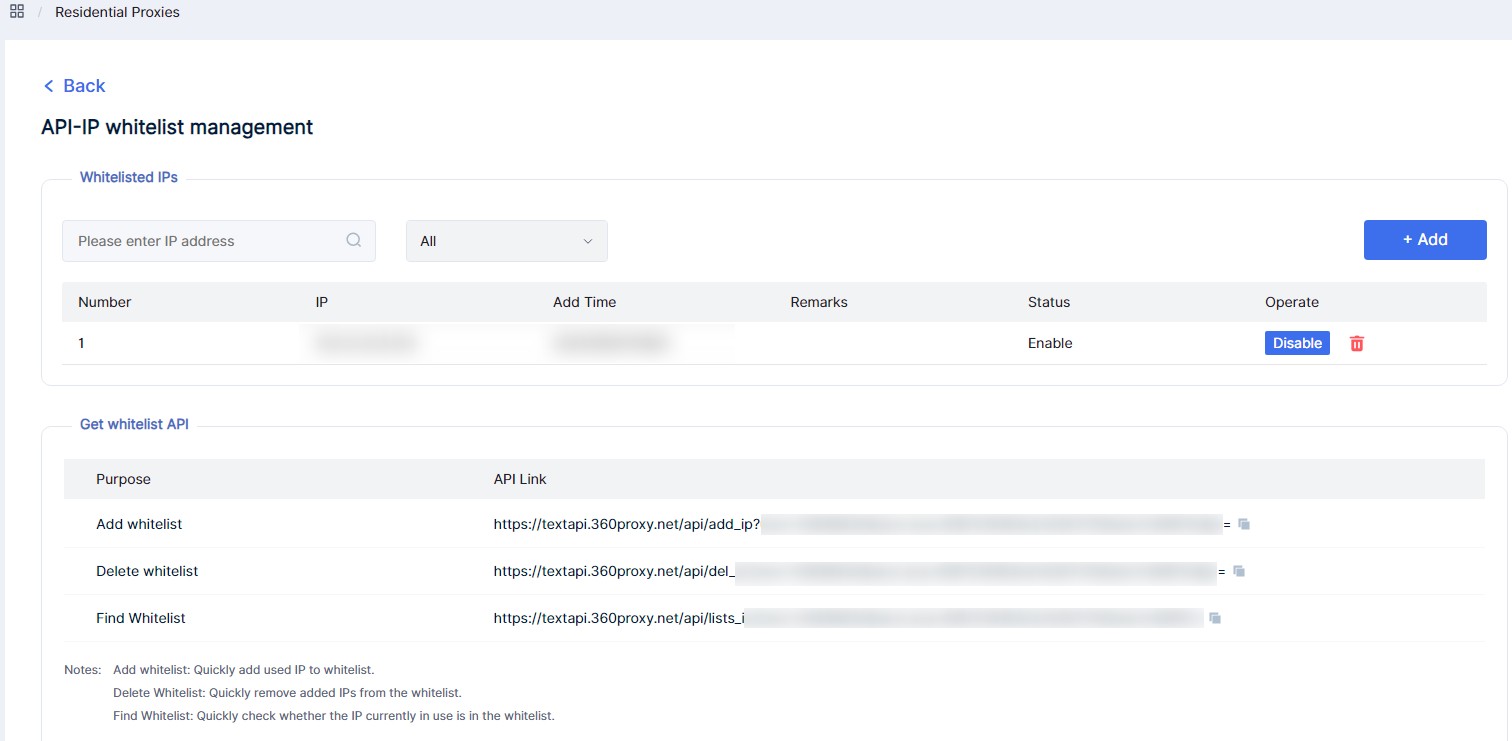Go back using the Back link
1512x741 pixels.
[74, 86]
